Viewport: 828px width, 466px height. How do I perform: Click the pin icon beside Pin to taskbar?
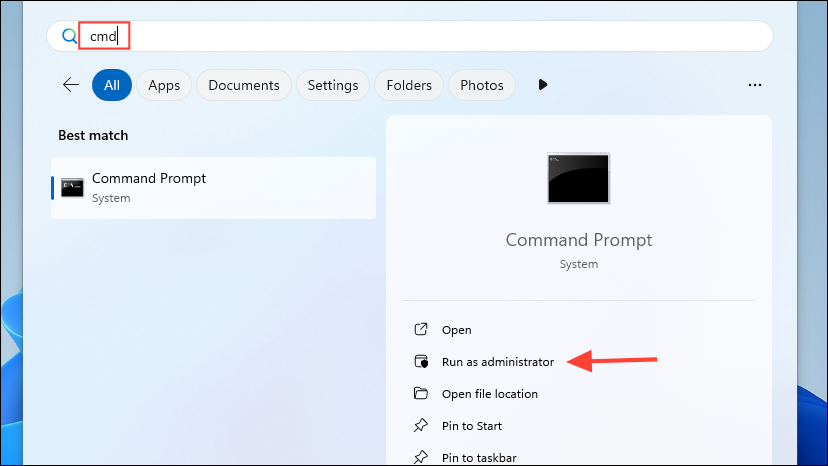[x=421, y=457]
